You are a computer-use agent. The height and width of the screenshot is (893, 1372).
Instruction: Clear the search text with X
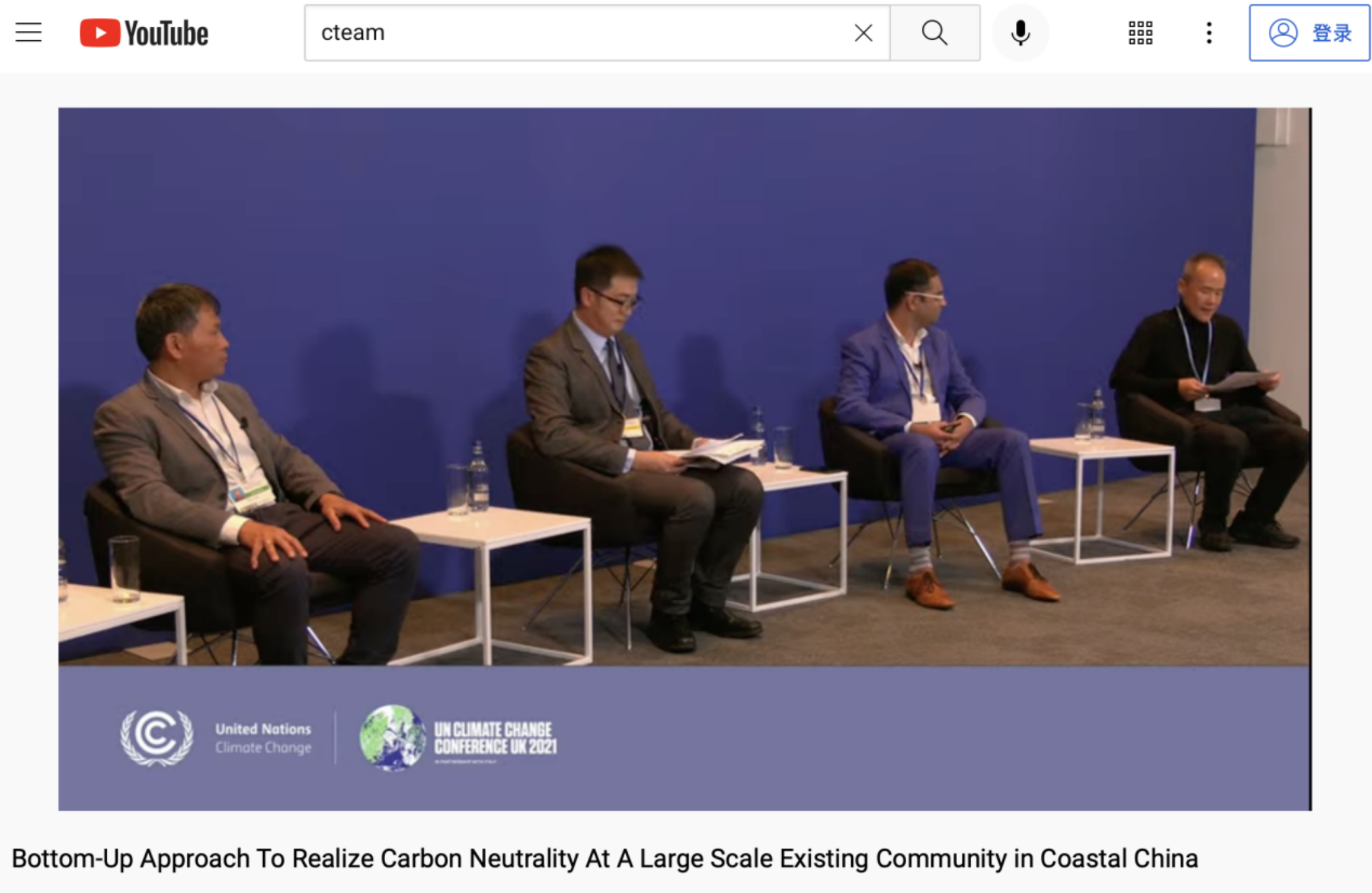point(863,33)
